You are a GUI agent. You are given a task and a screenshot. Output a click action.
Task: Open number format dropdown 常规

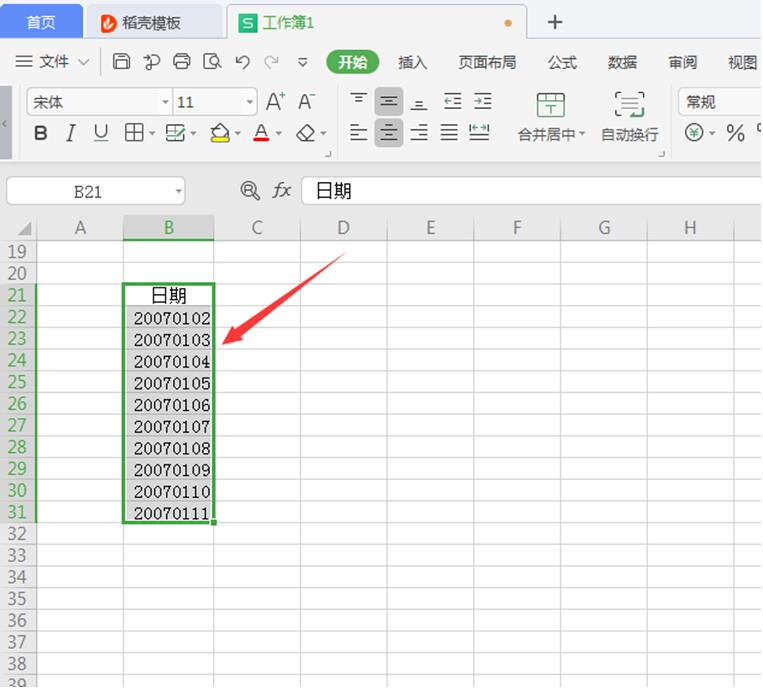tap(720, 102)
